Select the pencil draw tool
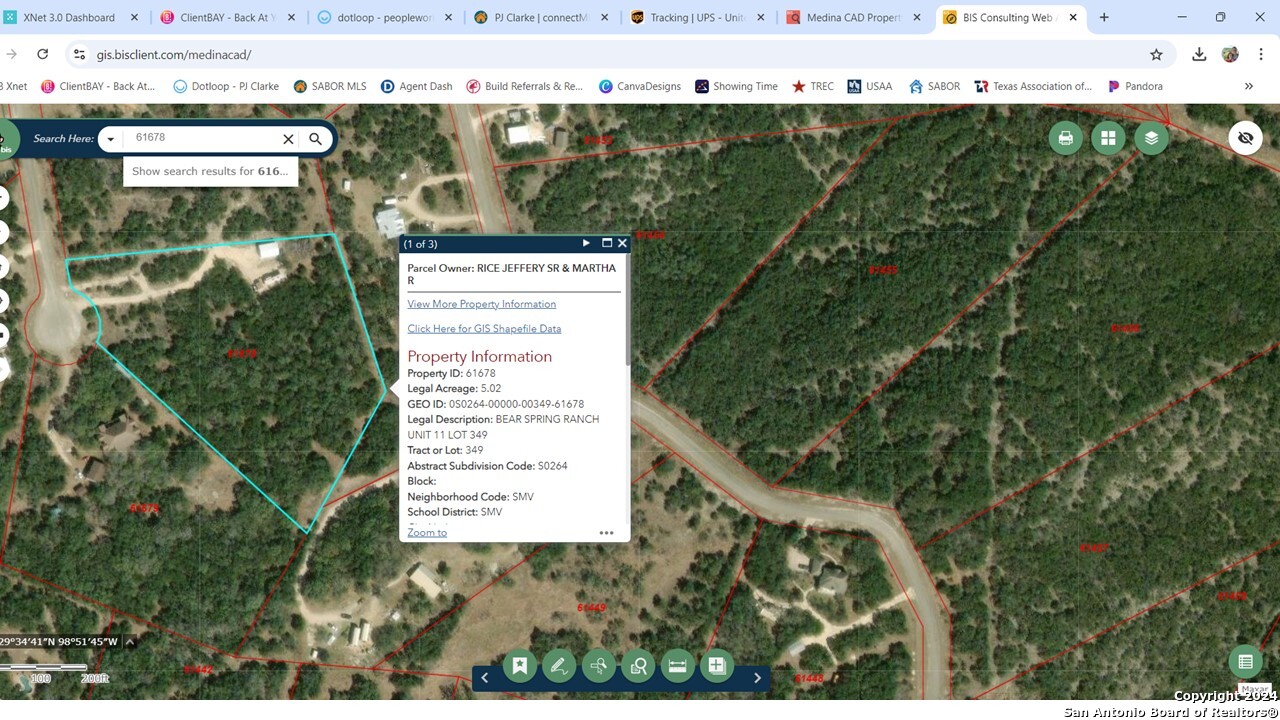The image size is (1280, 720). pyautogui.click(x=559, y=665)
